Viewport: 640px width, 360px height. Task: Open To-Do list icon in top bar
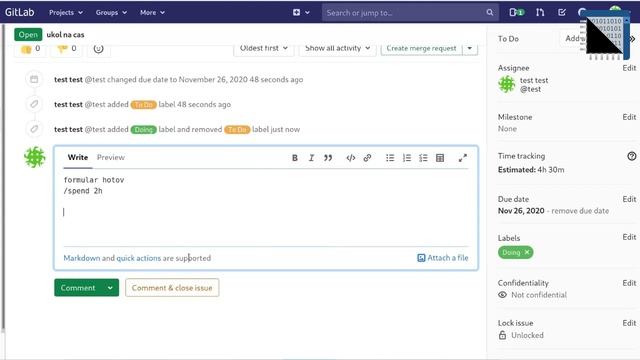562,12
